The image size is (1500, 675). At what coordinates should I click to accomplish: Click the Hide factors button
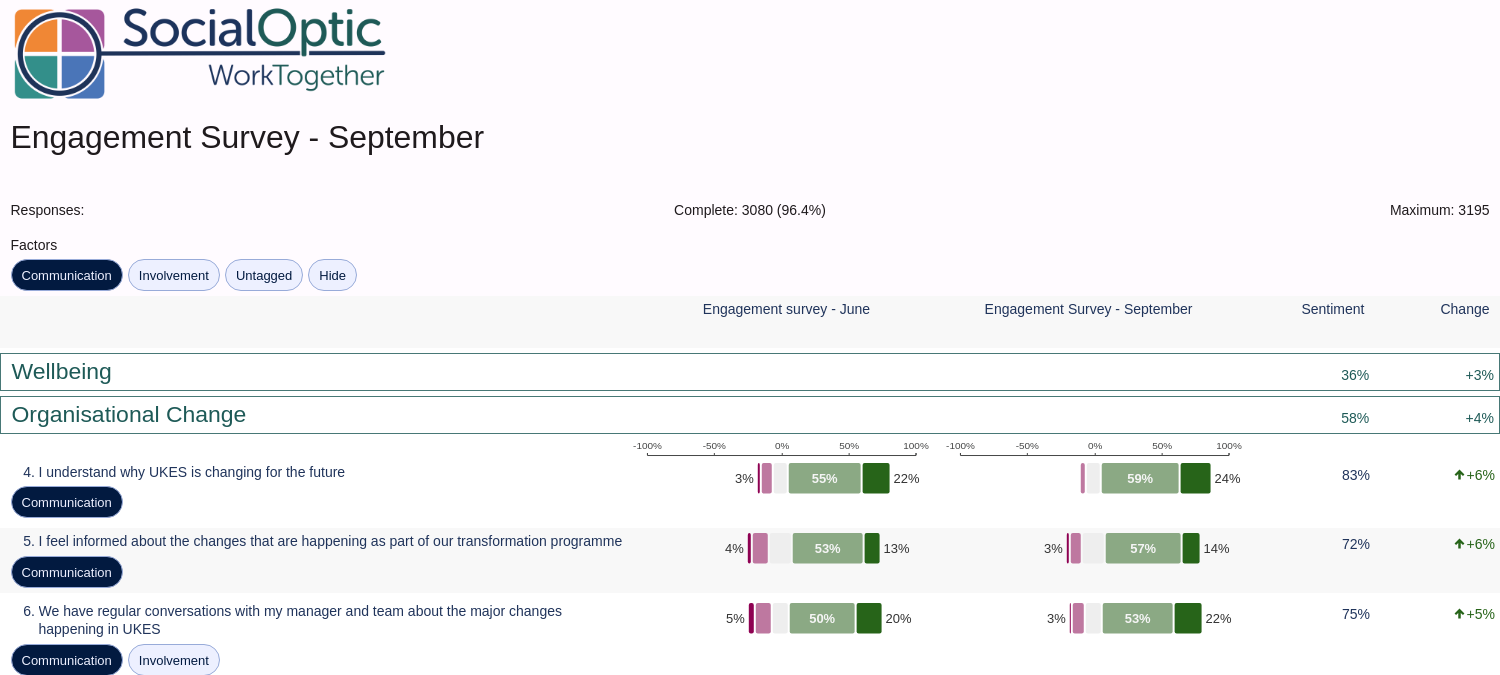coord(332,275)
